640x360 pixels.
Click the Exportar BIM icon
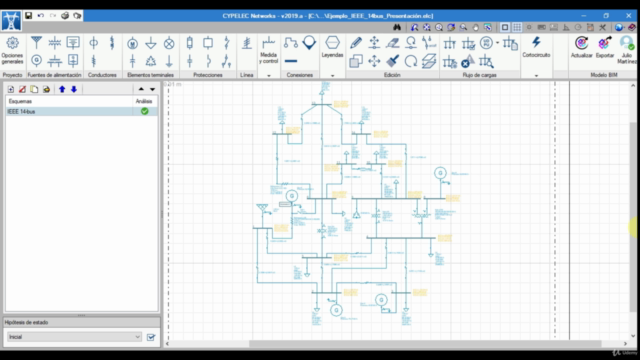click(x=604, y=43)
